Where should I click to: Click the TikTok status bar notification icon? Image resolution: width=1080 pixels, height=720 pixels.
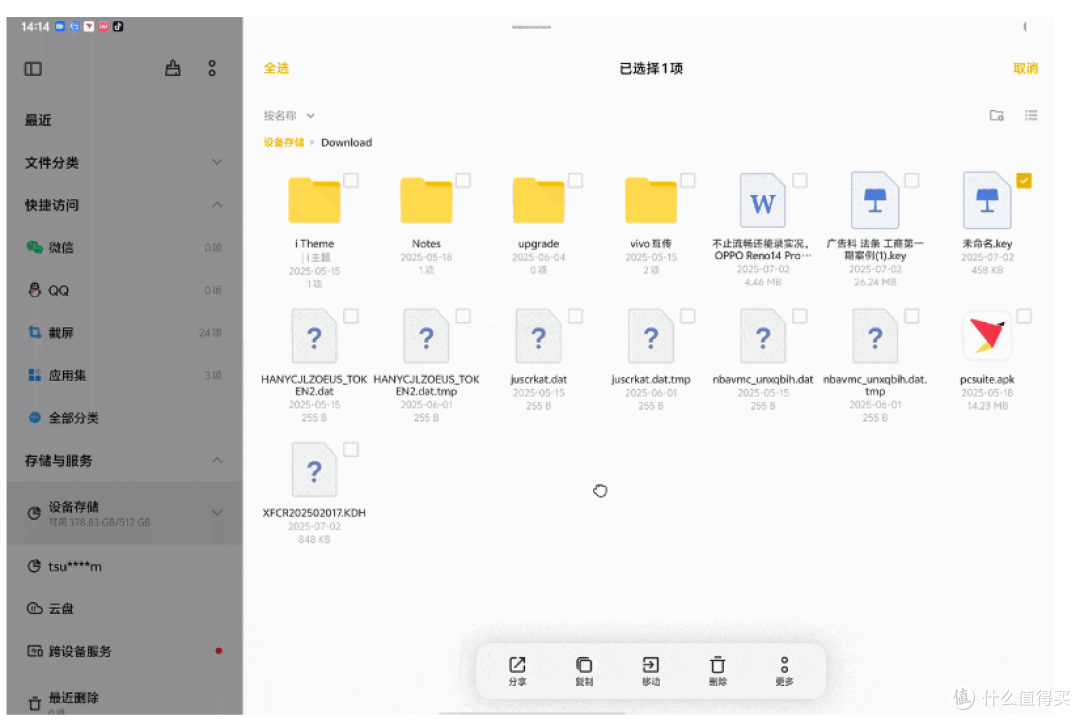118,27
